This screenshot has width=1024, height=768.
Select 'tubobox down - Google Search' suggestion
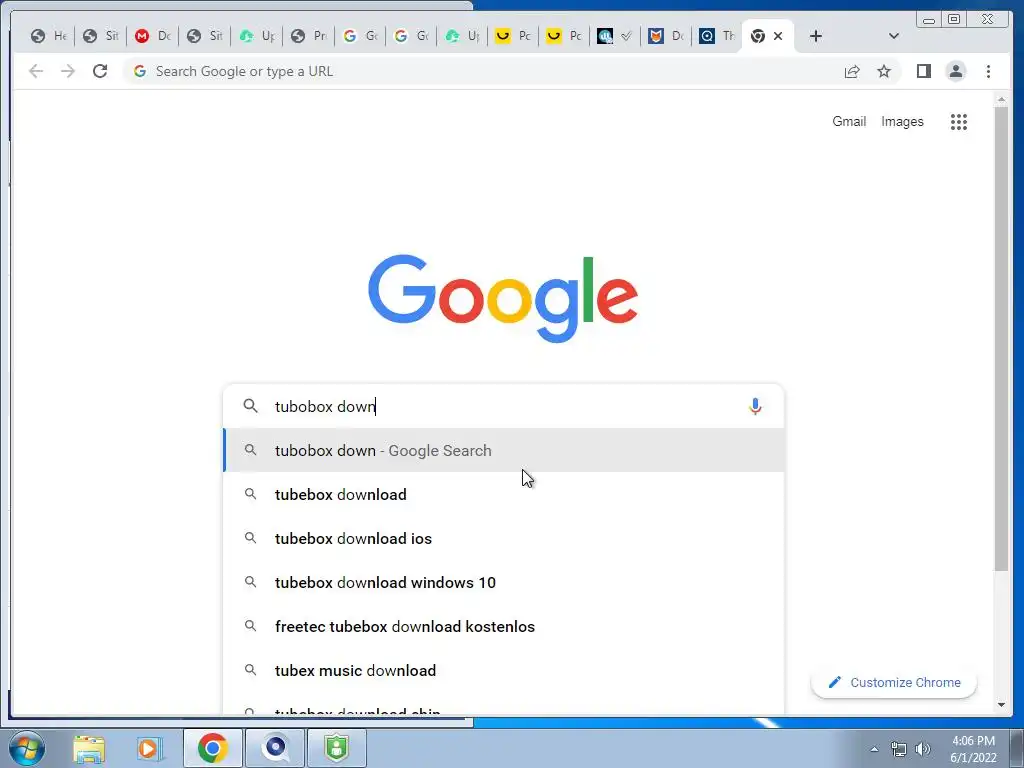504,450
